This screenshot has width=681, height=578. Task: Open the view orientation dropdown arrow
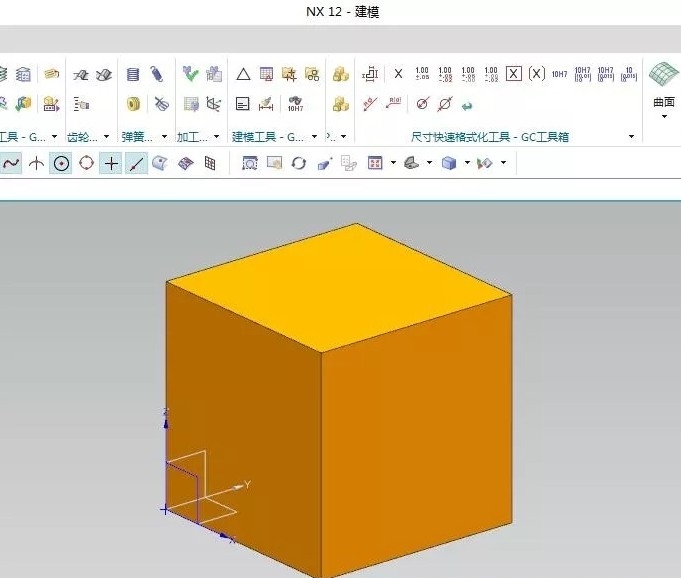click(x=393, y=163)
